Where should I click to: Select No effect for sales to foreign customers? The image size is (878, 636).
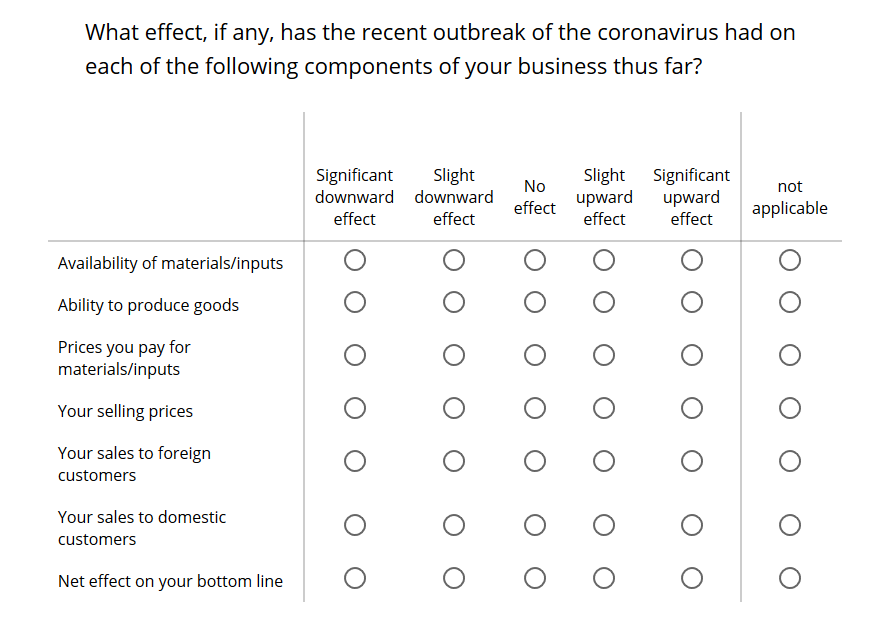coord(535,461)
